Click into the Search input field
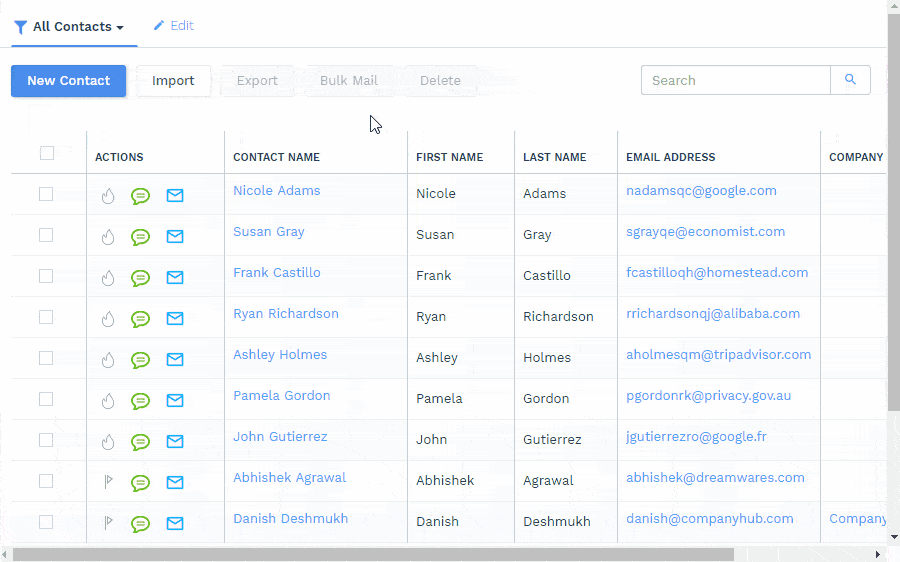 point(735,80)
